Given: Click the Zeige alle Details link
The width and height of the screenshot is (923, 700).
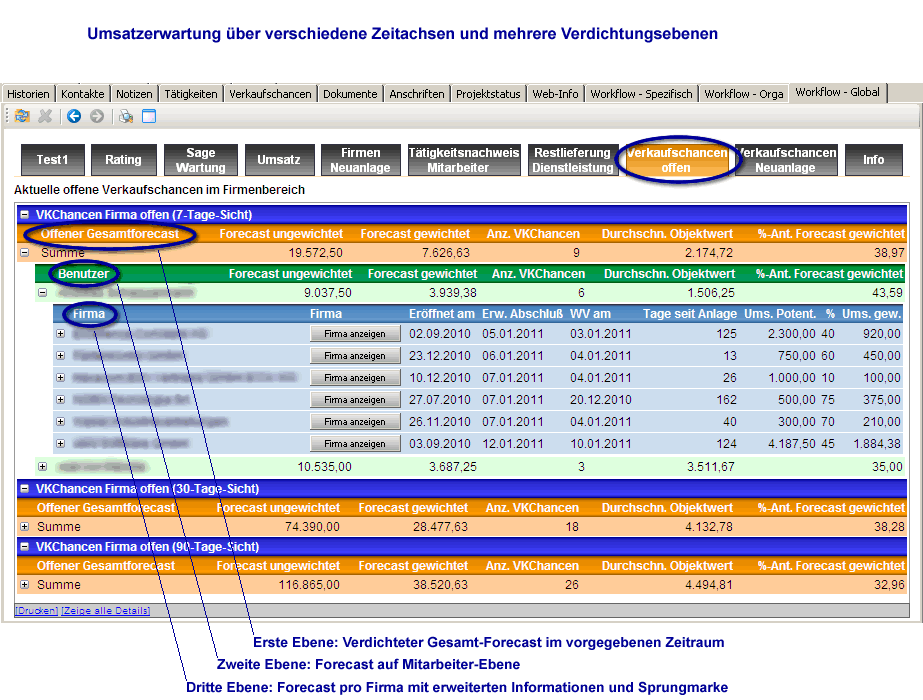Looking at the screenshot, I should tap(106, 611).
